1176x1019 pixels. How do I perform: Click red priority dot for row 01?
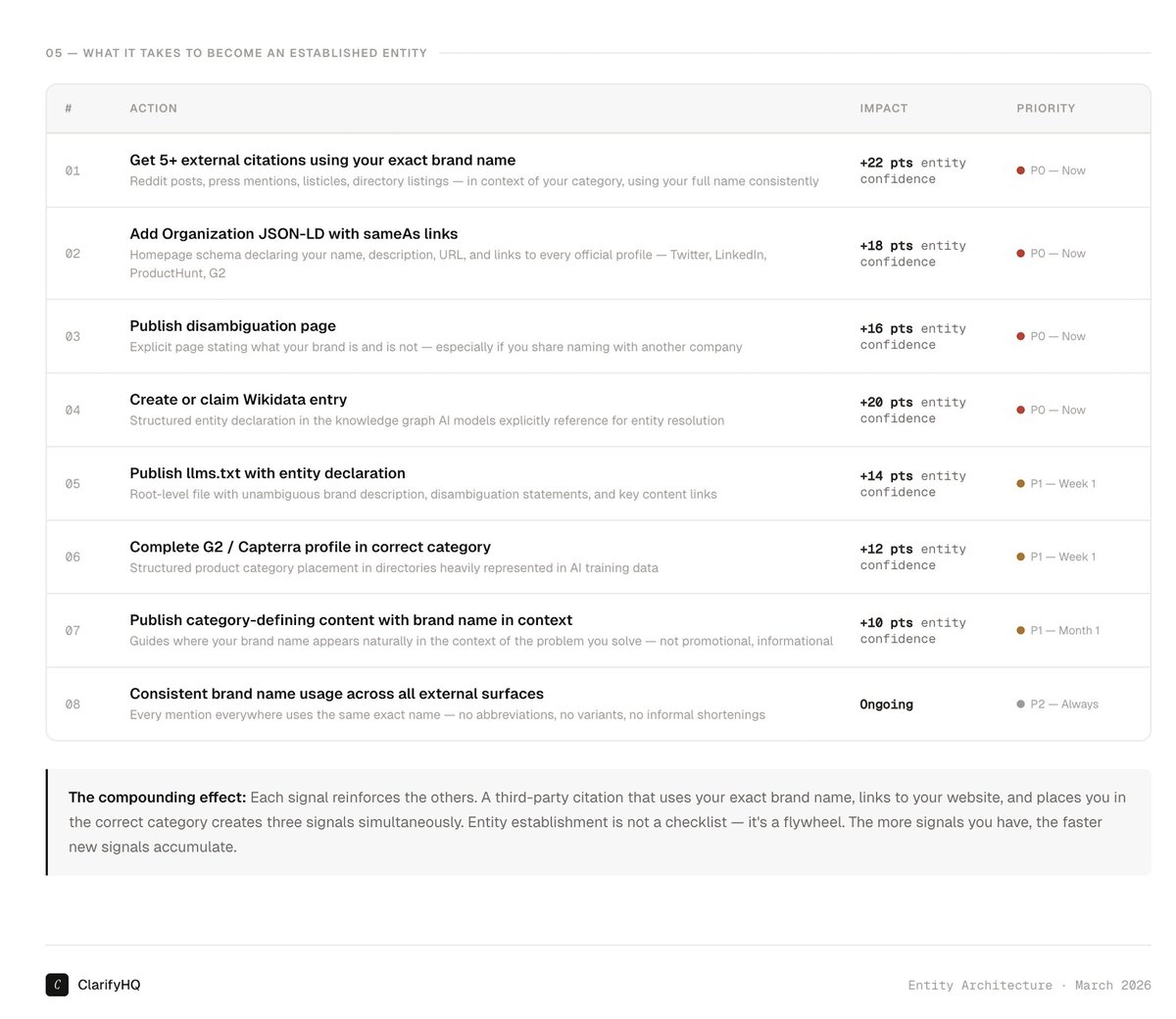pos(1020,170)
